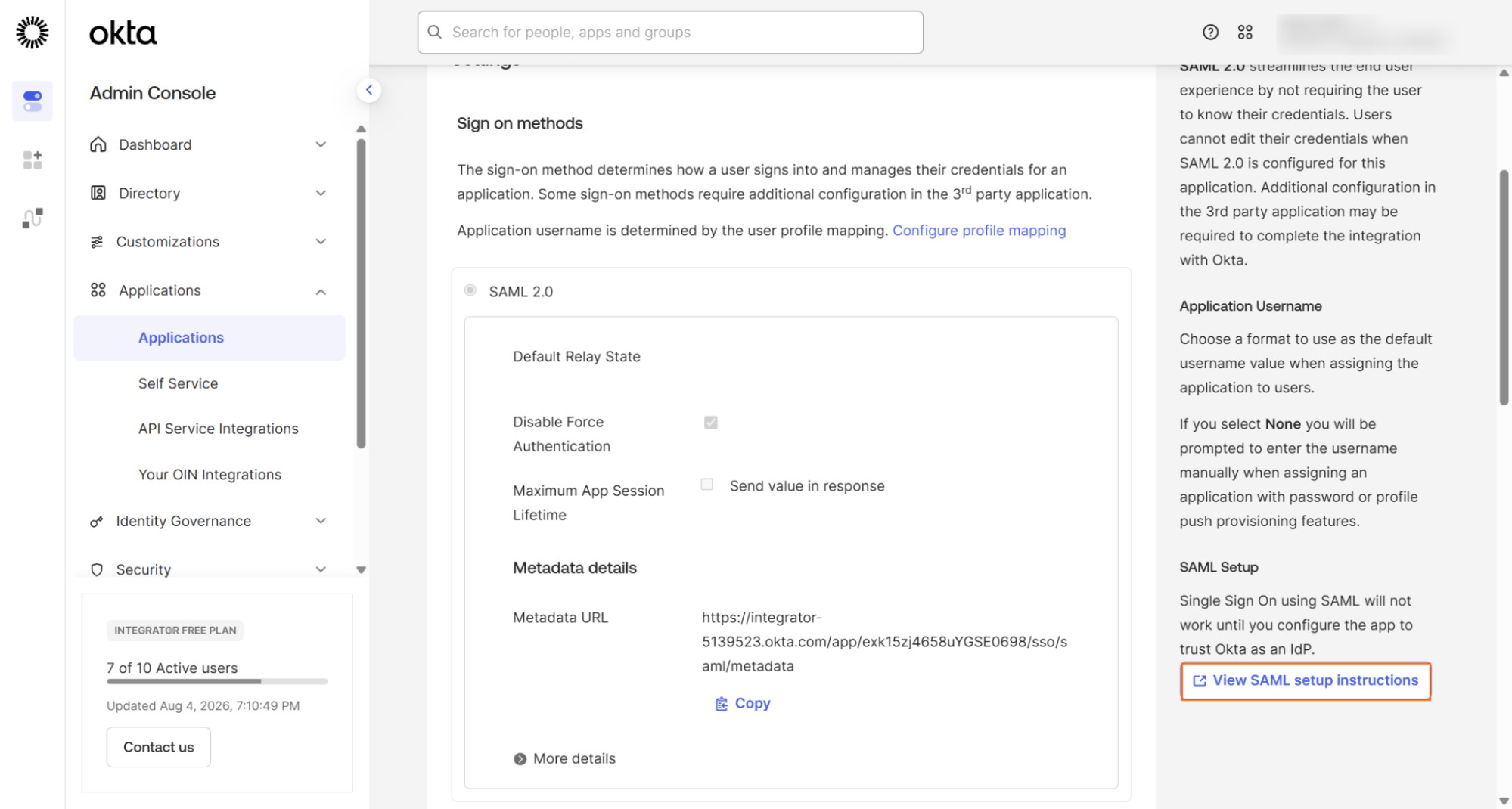The image size is (1512, 809).
Task: Click the Identity Governance key icon
Action: point(97,521)
